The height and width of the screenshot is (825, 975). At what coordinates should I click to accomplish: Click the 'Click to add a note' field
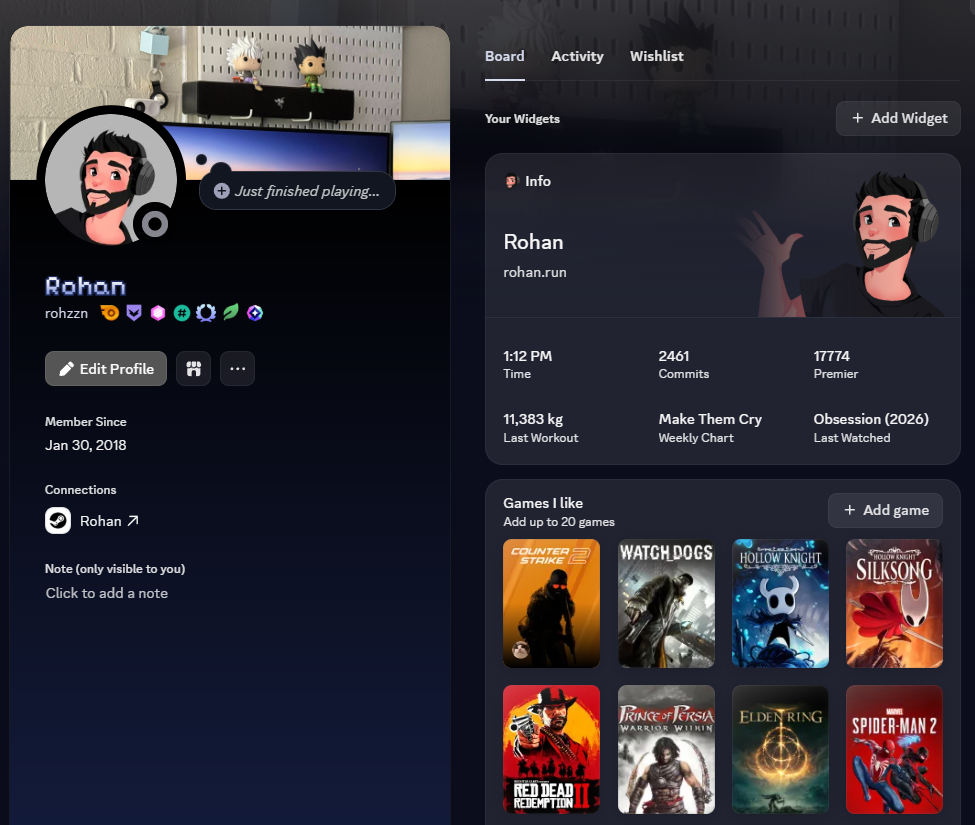(x=106, y=593)
